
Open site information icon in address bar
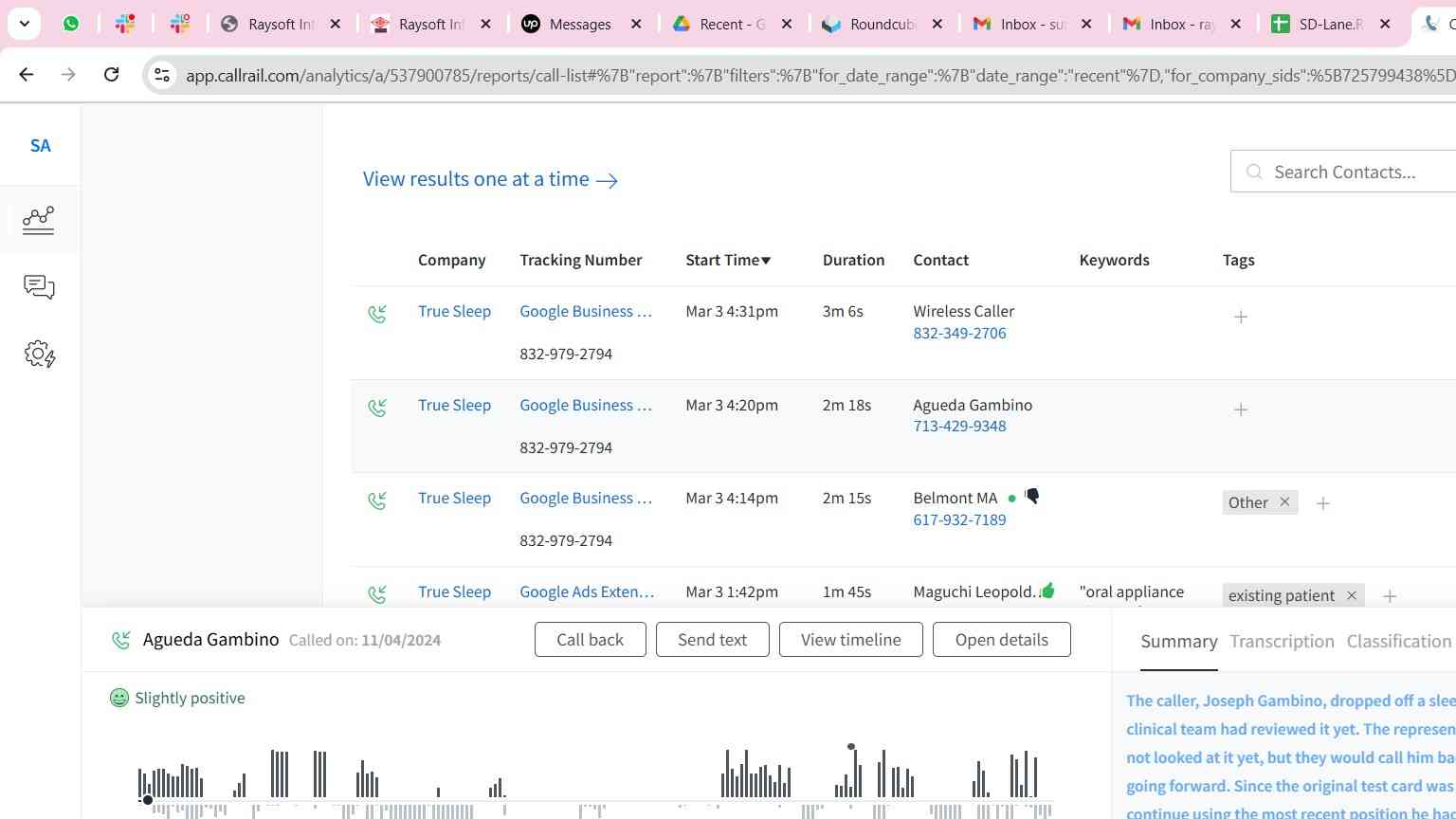(162, 75)
